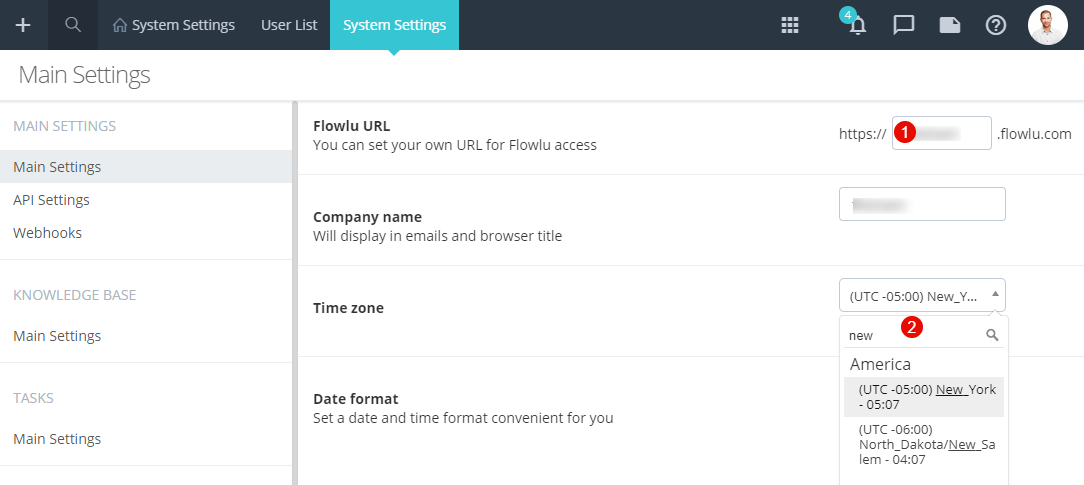
Task: Select (UTC -05:00) New_York option
Action: pyautogui.click(x=924, y=397)
